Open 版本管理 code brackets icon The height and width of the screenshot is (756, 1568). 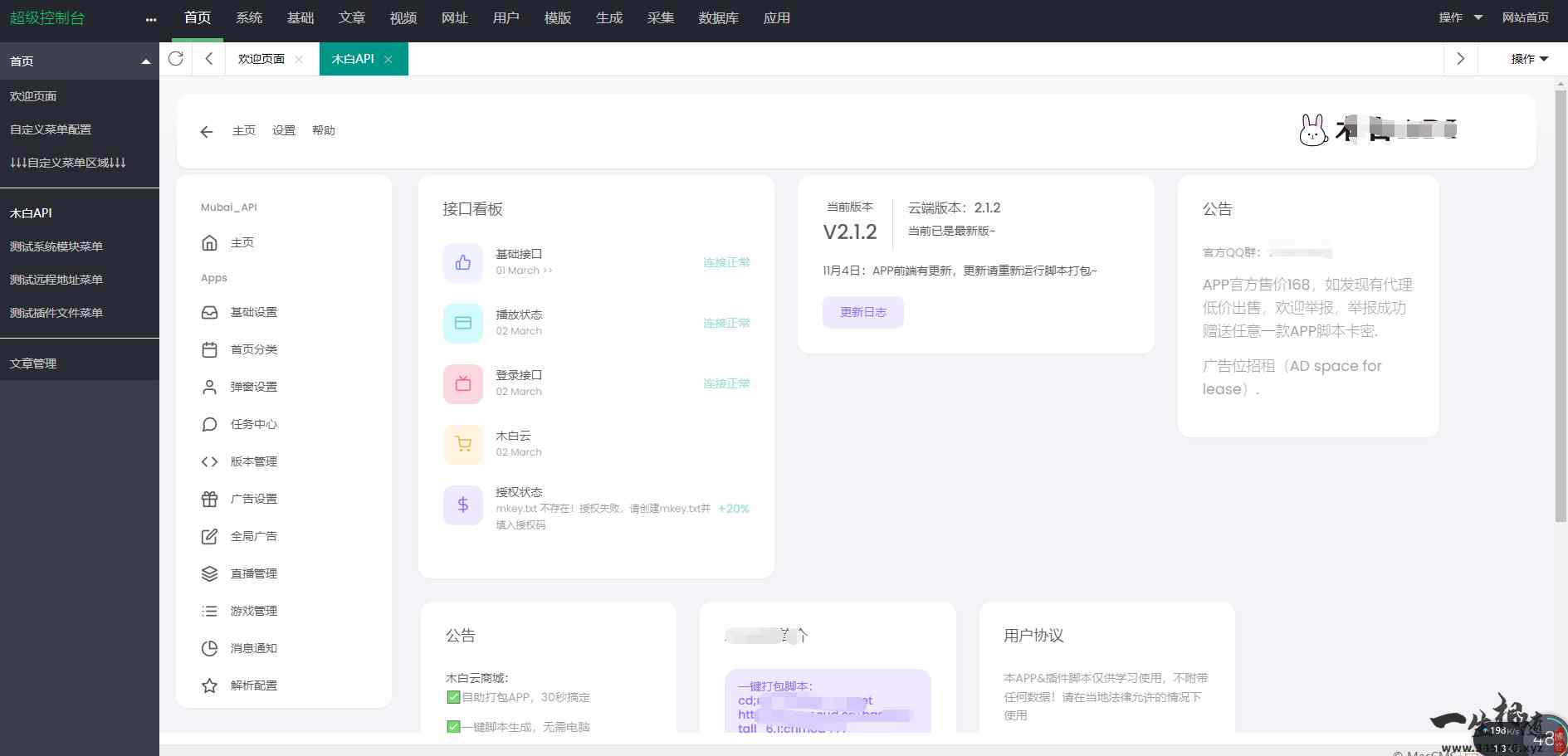point(209,461)
